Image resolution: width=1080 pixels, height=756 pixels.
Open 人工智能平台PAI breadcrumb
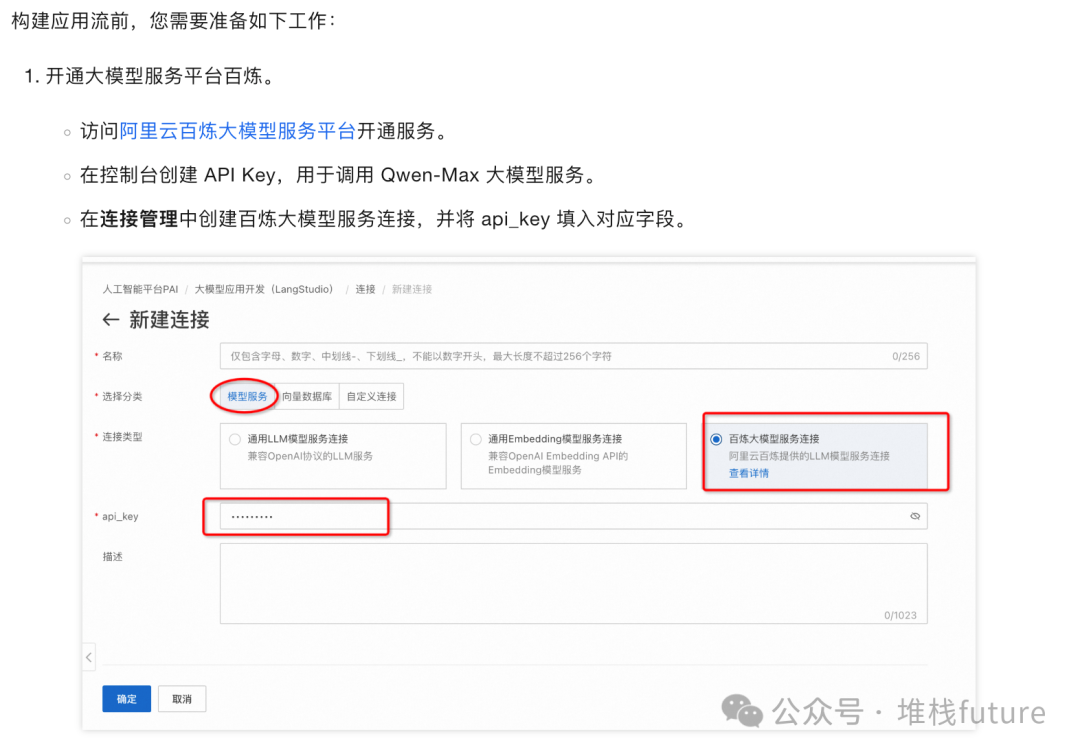141,289
